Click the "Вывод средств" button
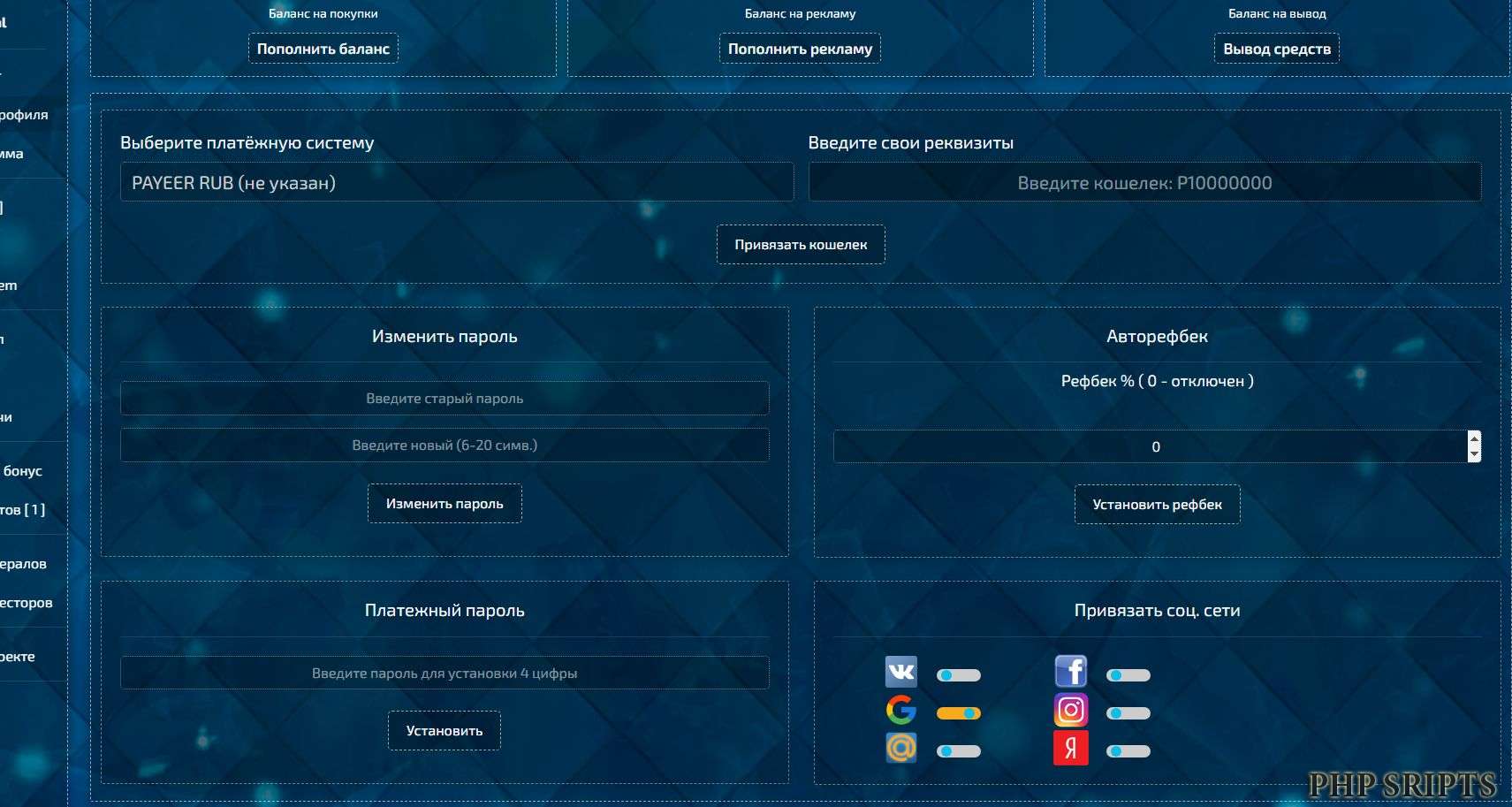The height and width of the screenshot is (807, 1512). [x=1276, y=49]
